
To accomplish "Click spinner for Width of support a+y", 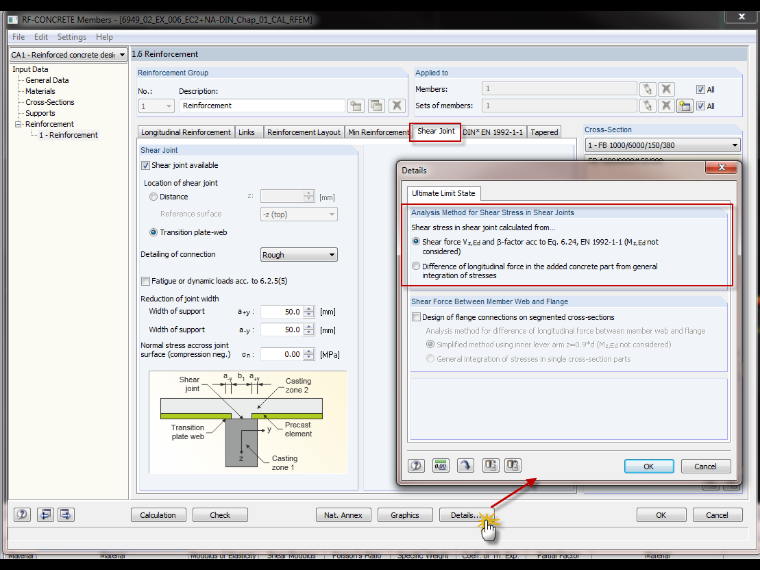I will pyautogui.click(x=309, y=312).
